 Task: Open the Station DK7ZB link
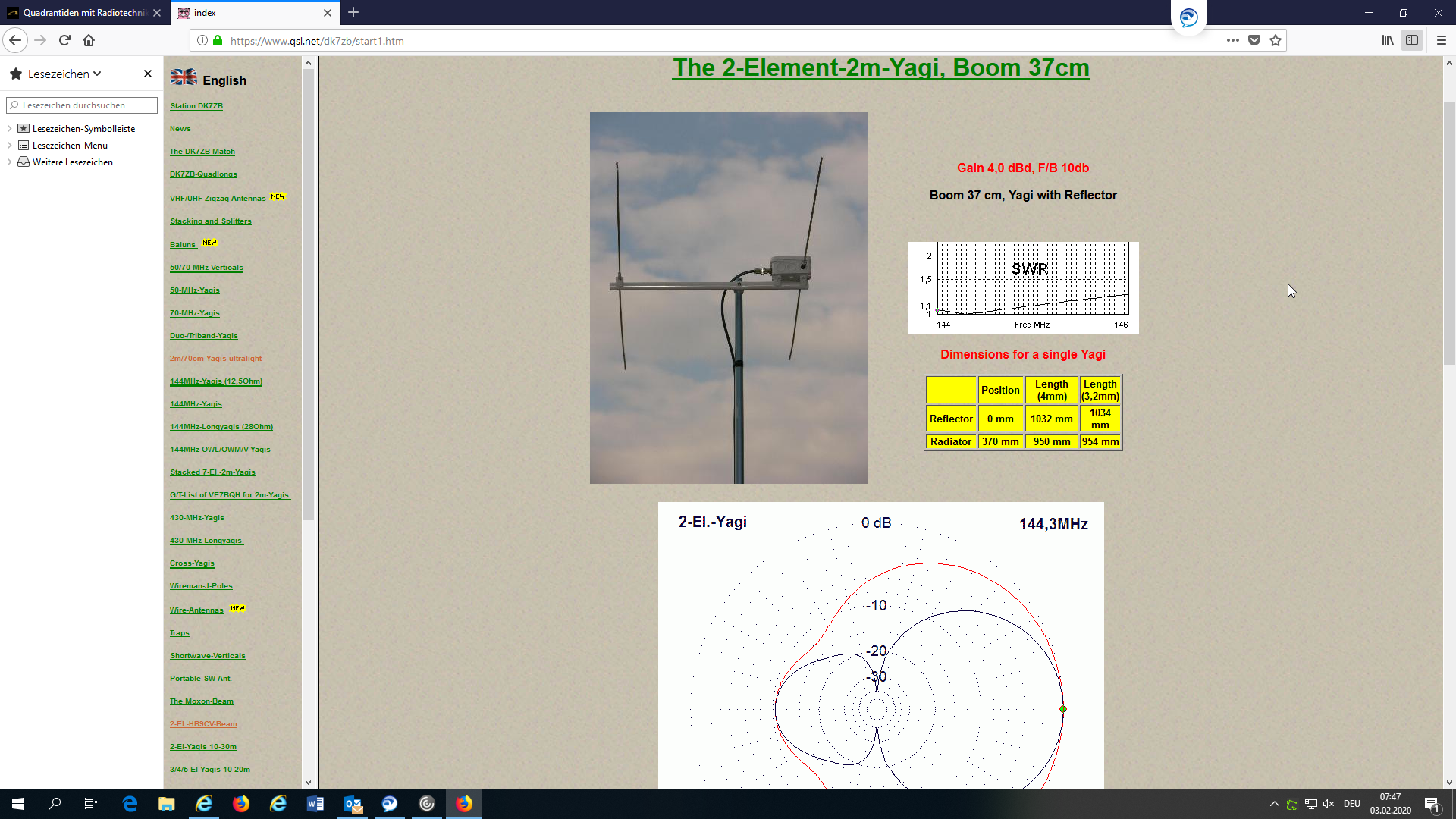click(x=196, y=106)
